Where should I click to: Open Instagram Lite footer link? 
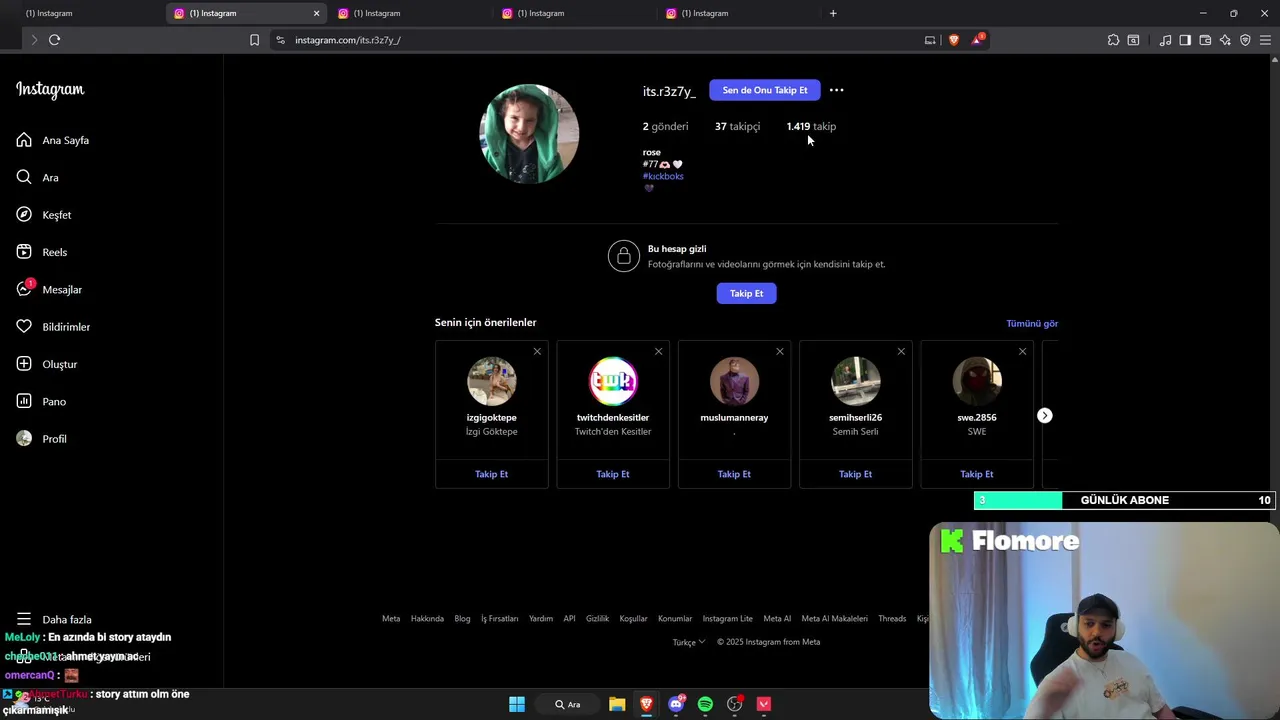pos(727,619)
